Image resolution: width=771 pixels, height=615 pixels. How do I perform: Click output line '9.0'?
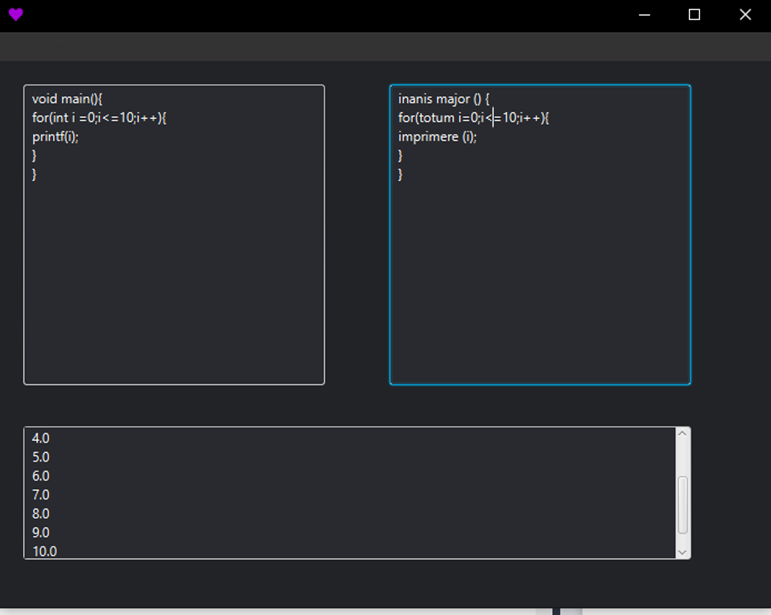[x=41, y=532]
